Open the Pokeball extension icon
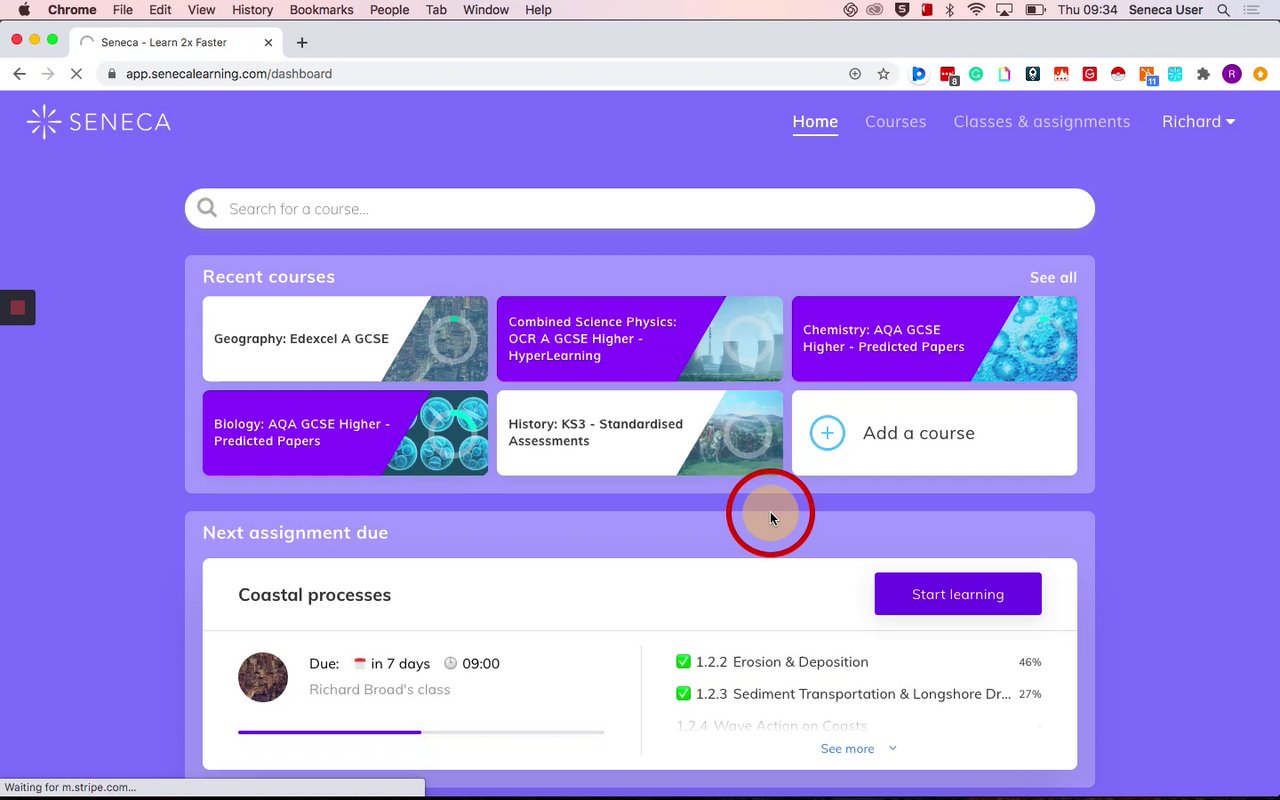 1118,74
